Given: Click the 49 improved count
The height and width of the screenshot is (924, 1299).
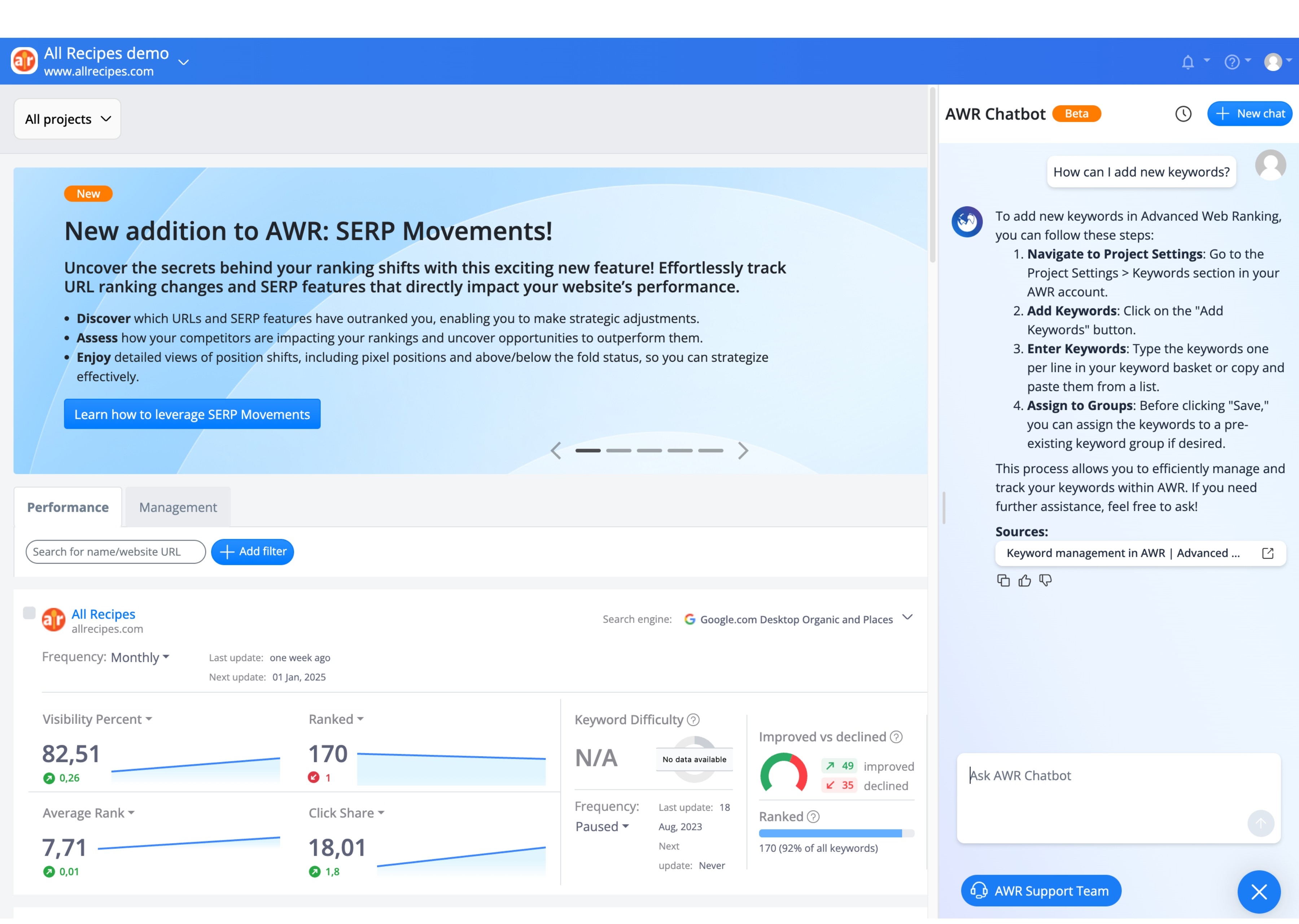Looking at the screenshot, I should click(x=839, y=766).
